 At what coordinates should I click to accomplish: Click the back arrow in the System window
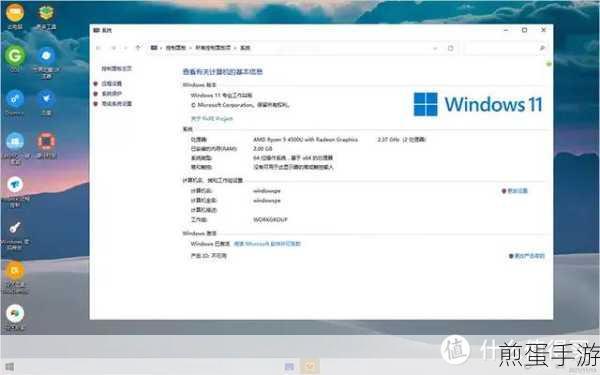99,48
